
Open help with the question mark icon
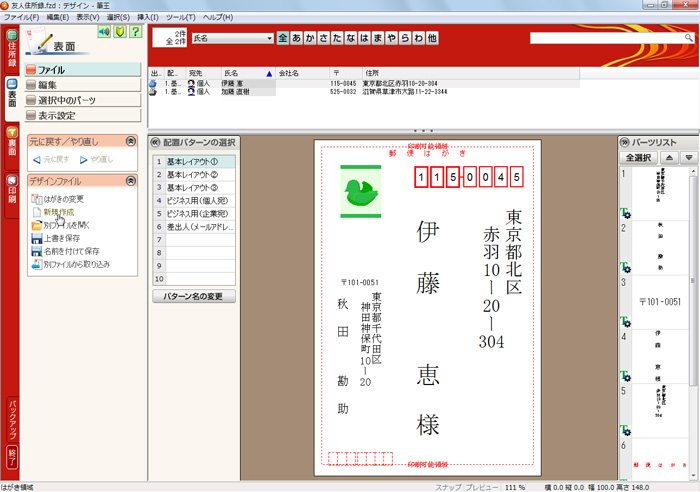tap(134, 32)
